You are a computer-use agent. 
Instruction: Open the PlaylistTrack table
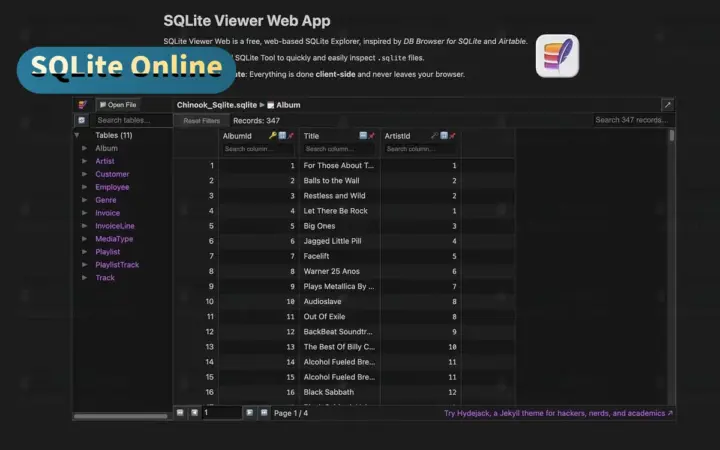point(117,264)
